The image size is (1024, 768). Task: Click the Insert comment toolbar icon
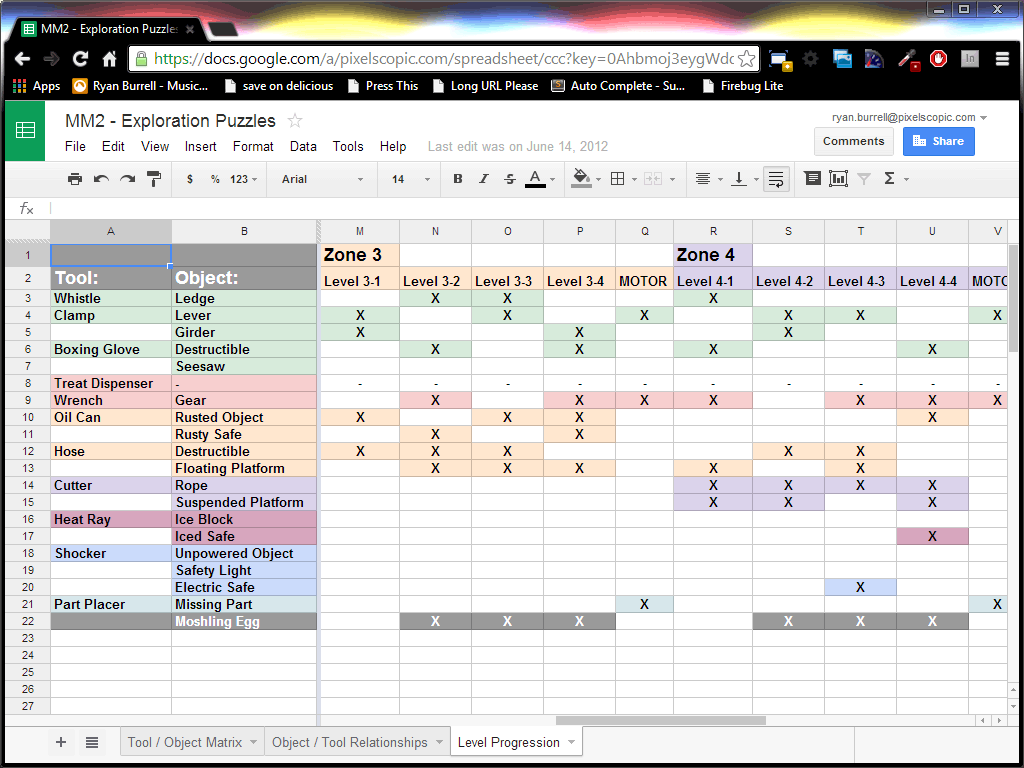(x=812, y=179)
